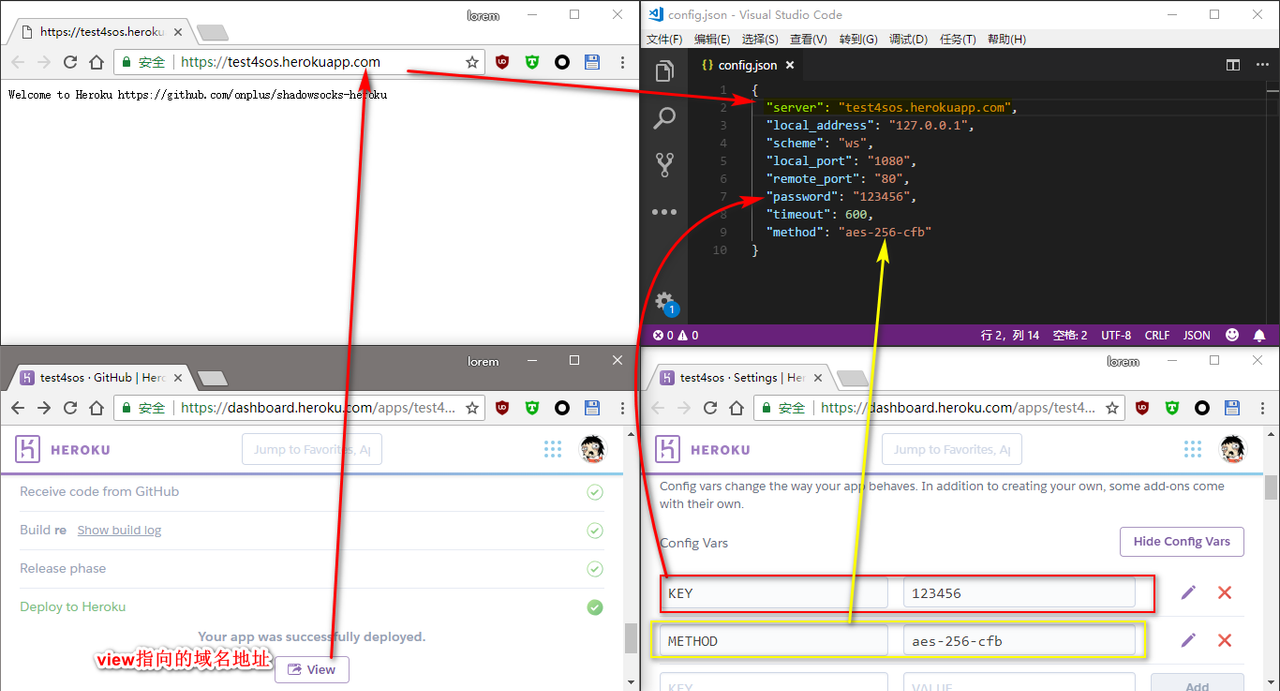Click Hide Config Vars button
The image size is (1280, 691).
[x=1182, y=541]
